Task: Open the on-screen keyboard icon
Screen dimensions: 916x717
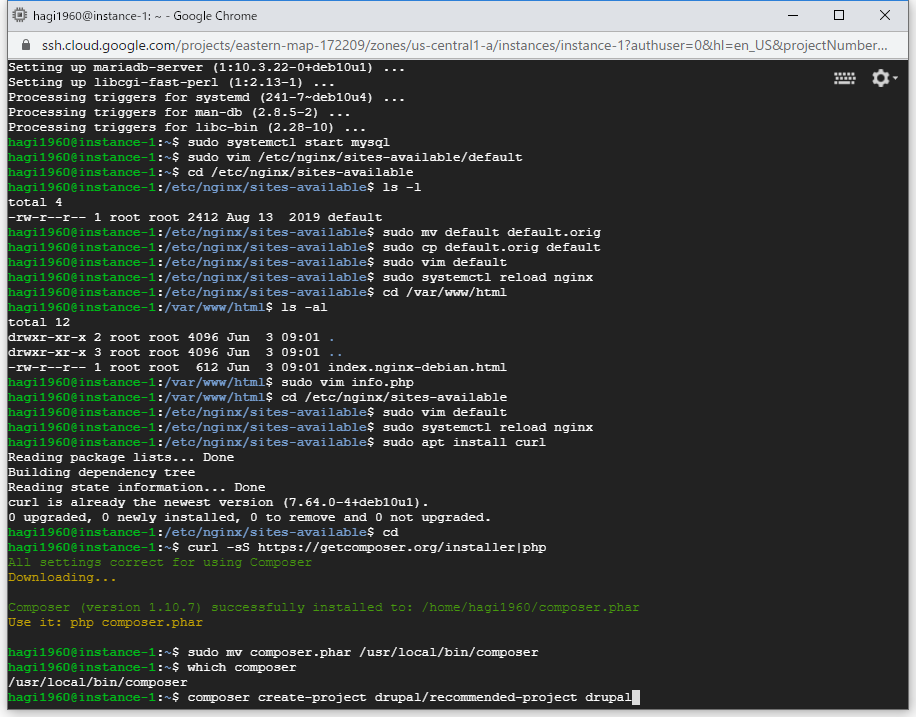Action: tap(844, 78)
